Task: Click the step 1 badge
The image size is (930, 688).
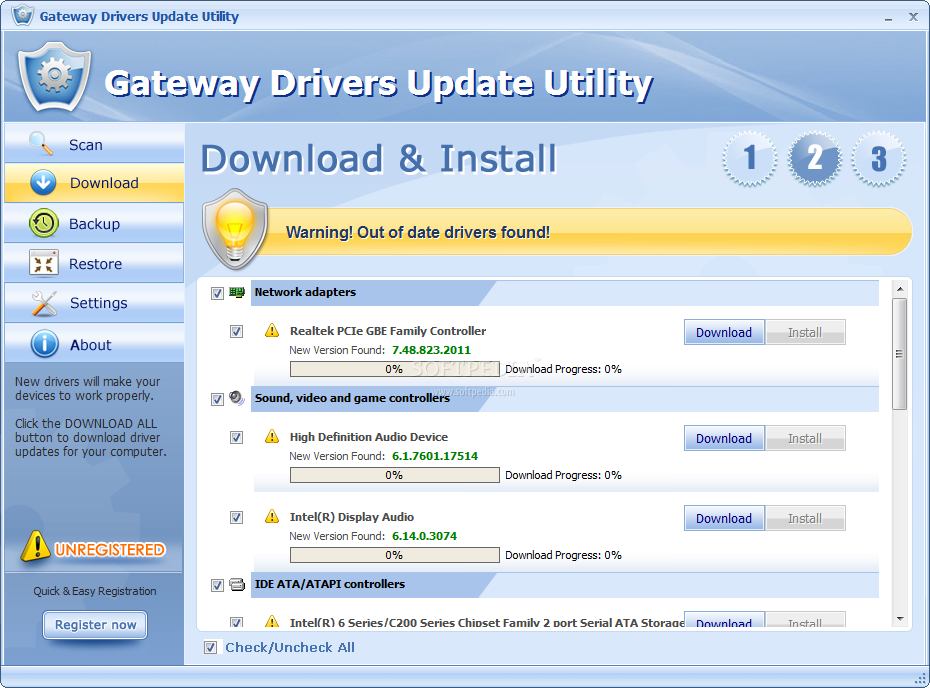Action: (x=750, y=158)
